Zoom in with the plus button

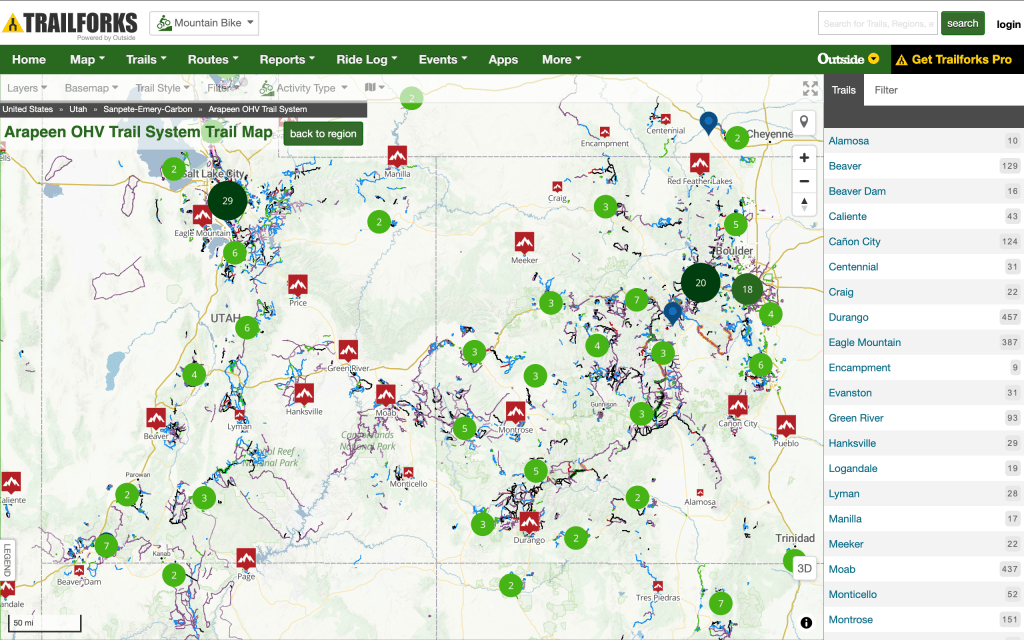click(x=804, y=158)
